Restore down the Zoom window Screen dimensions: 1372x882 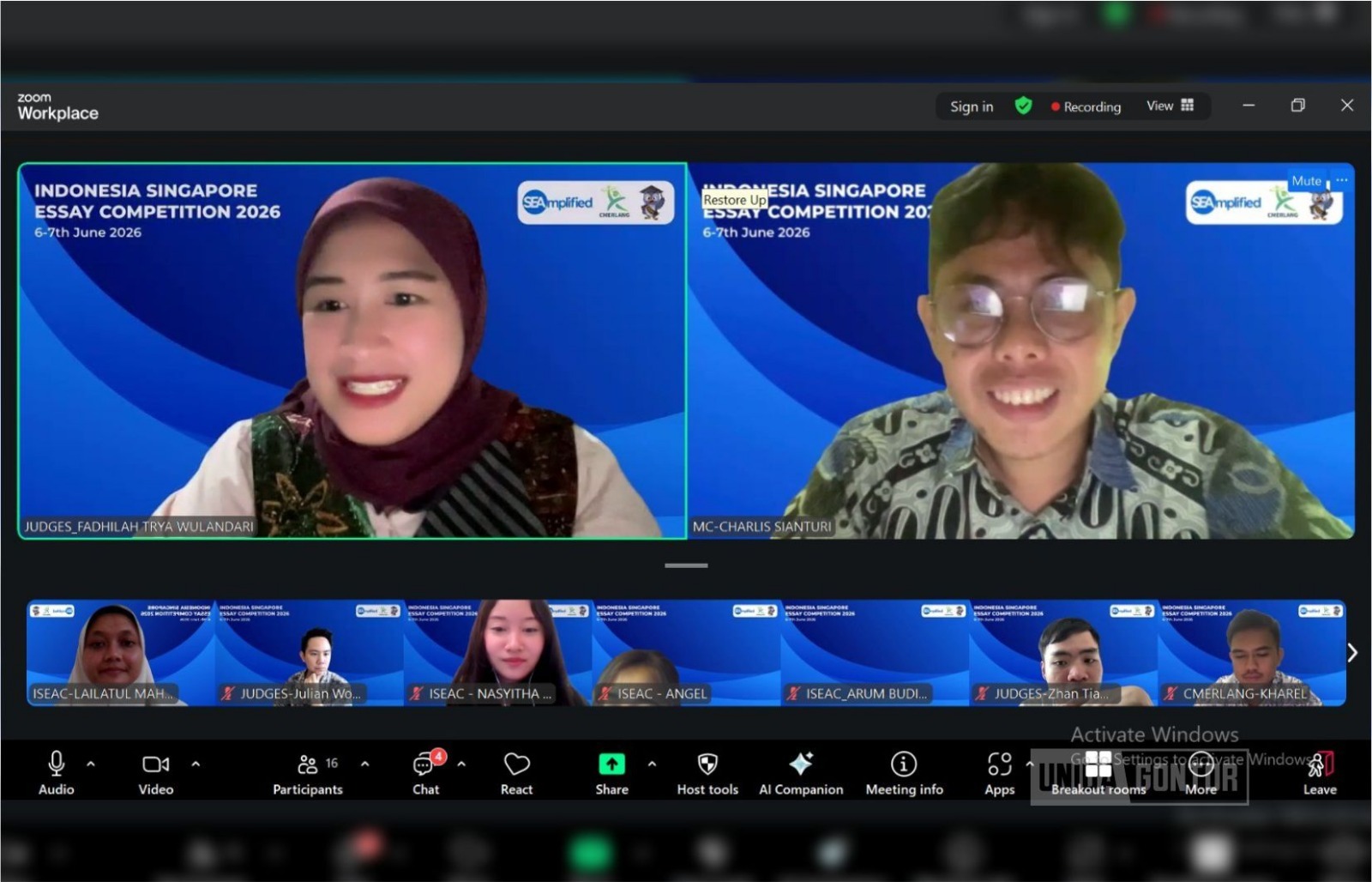pyautogui.click(x=1298, y=106)
